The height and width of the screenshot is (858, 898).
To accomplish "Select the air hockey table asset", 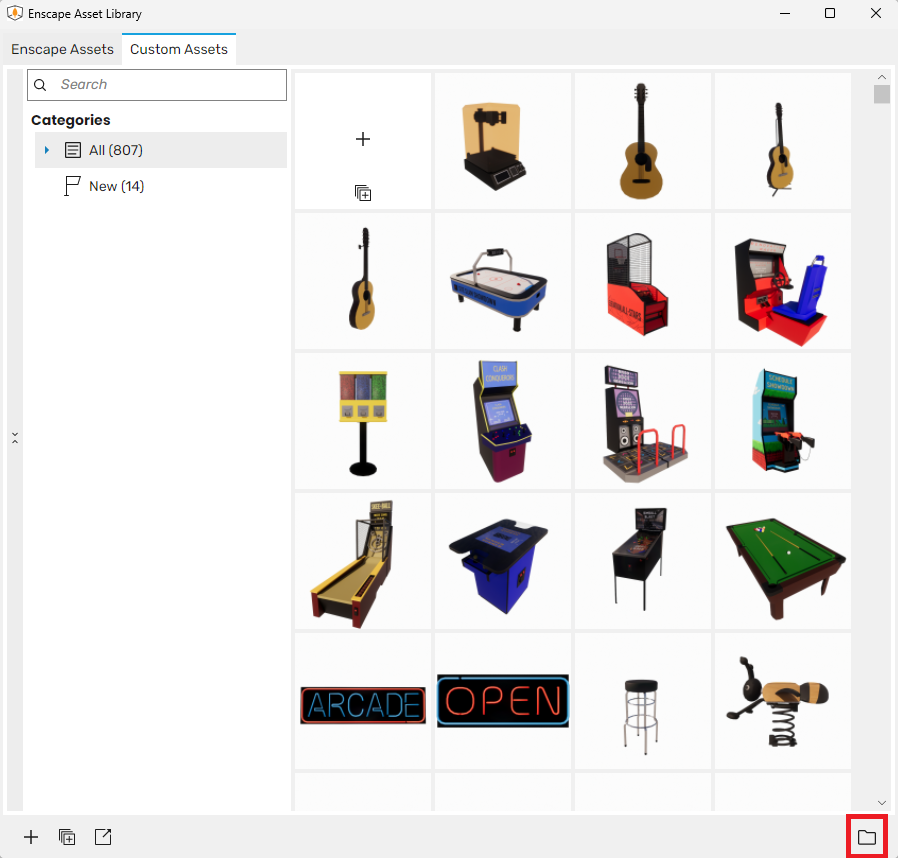I will coord(503,281).
